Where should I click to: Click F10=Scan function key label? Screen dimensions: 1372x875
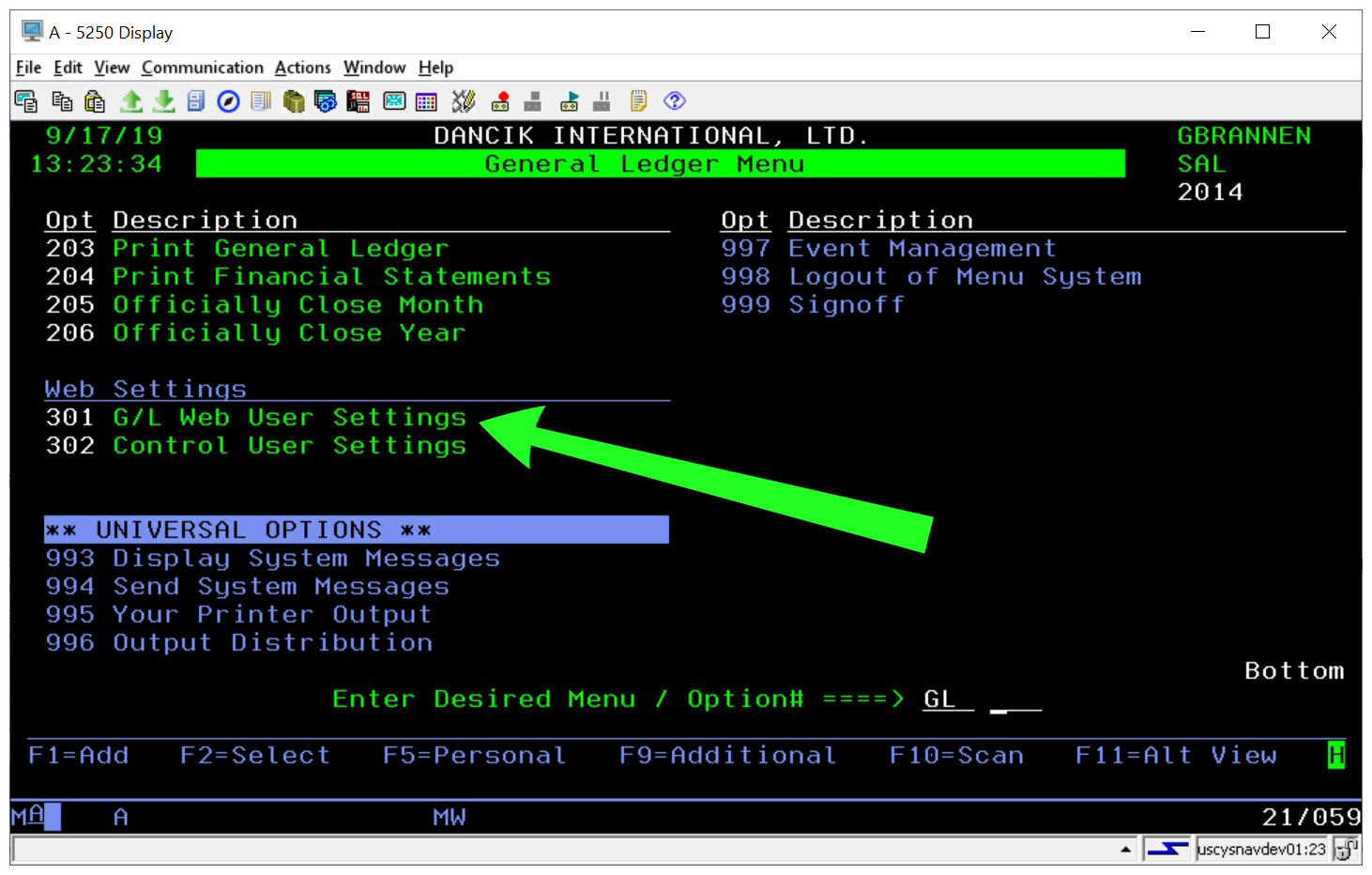click(956, 755)
